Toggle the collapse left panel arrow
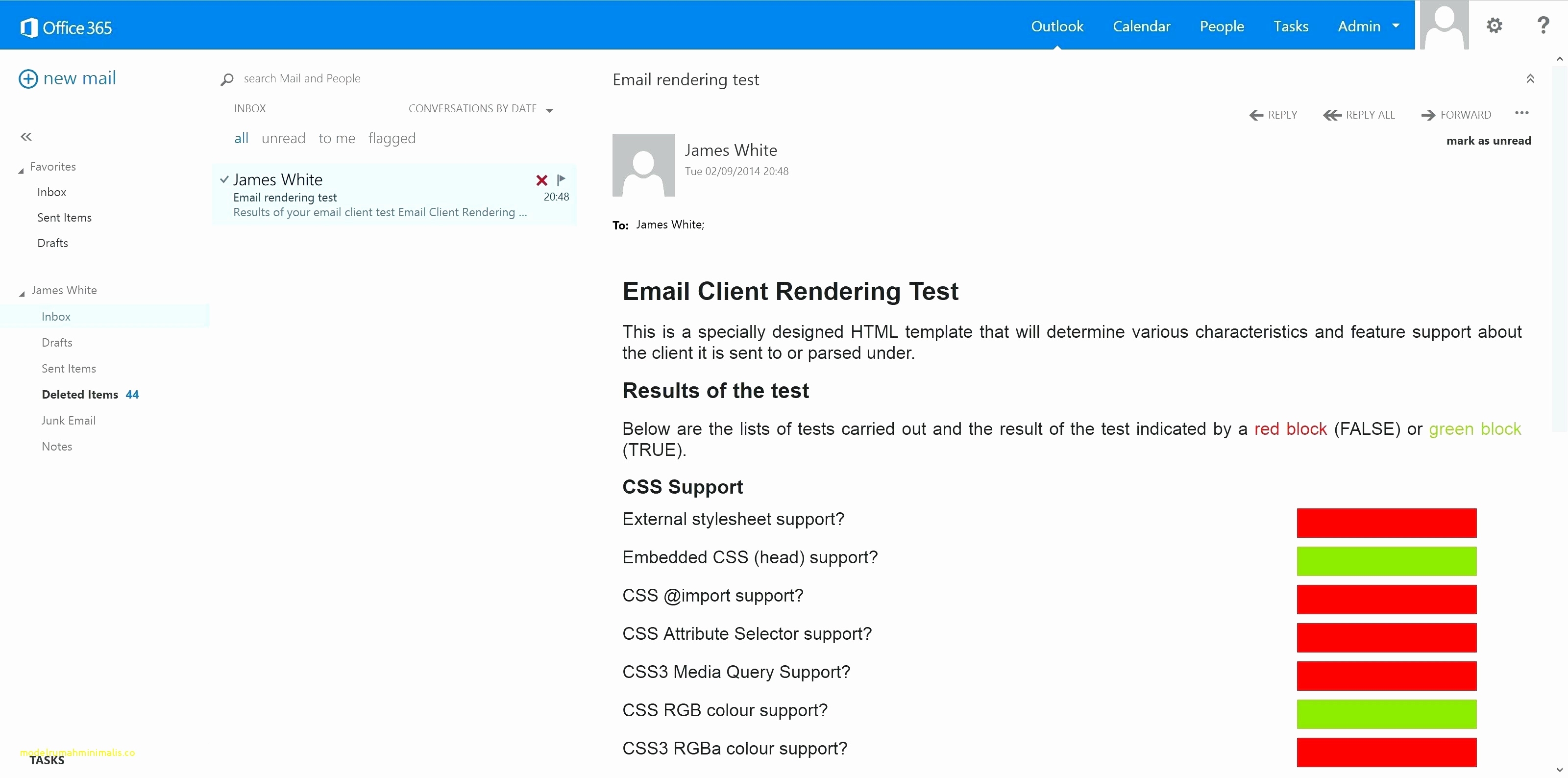This screenshot has width=1568, height=778. click(x=27, y=135)
